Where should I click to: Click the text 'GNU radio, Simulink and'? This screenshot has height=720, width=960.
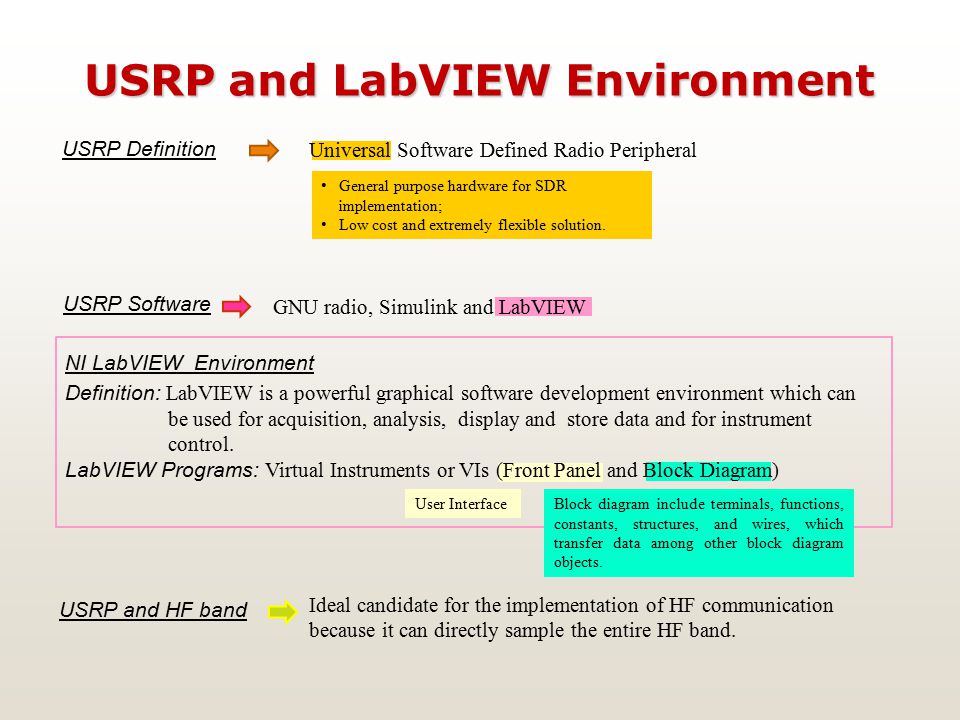(x=383, y=307)
